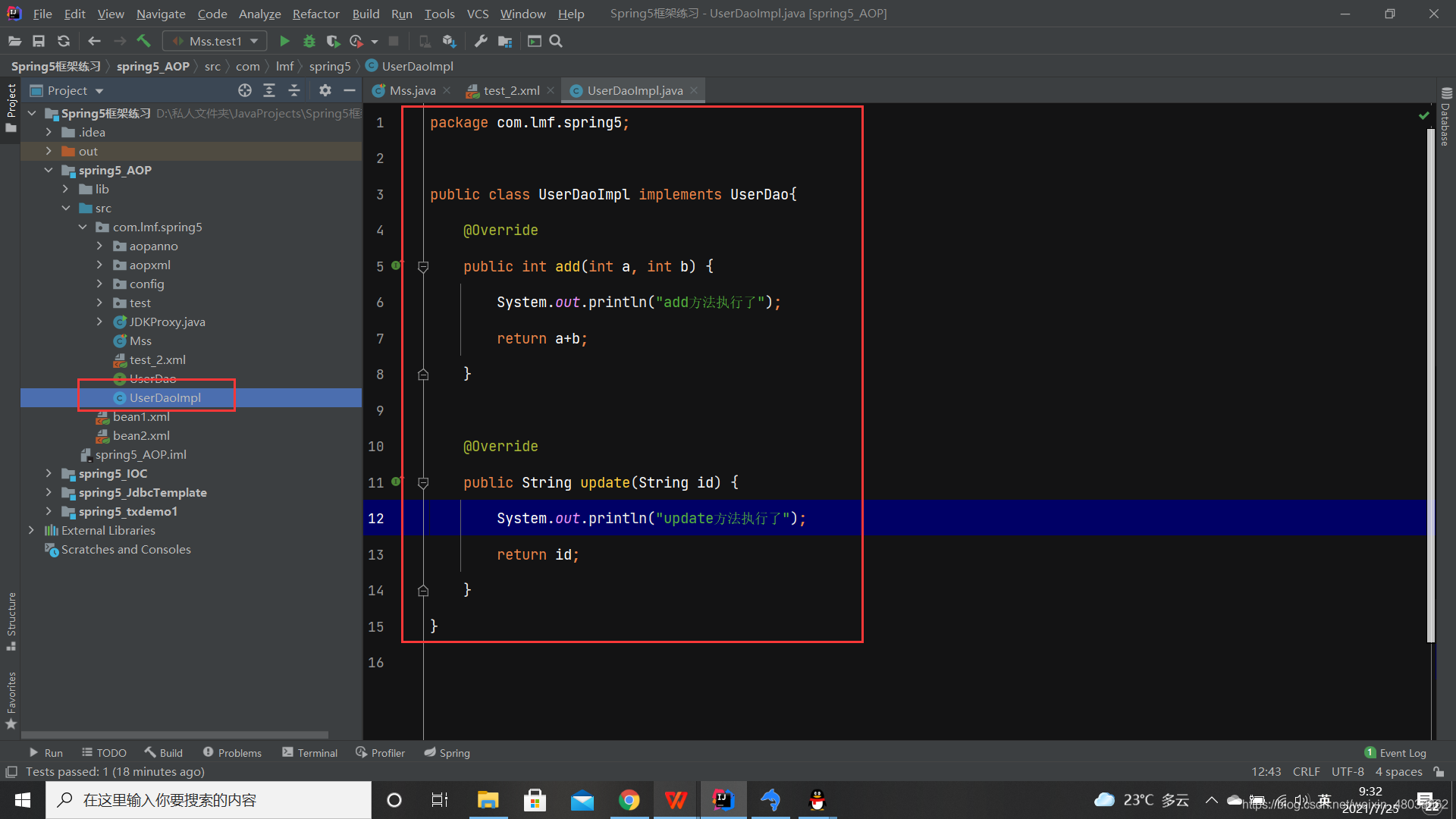Open the Event Log
The image size is (1456, 819).
[1395, 753]
